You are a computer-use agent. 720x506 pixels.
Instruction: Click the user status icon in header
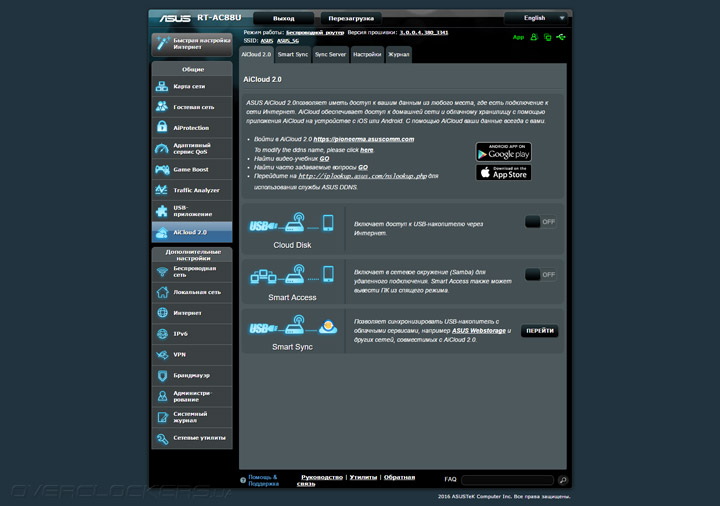coord(534,37)
